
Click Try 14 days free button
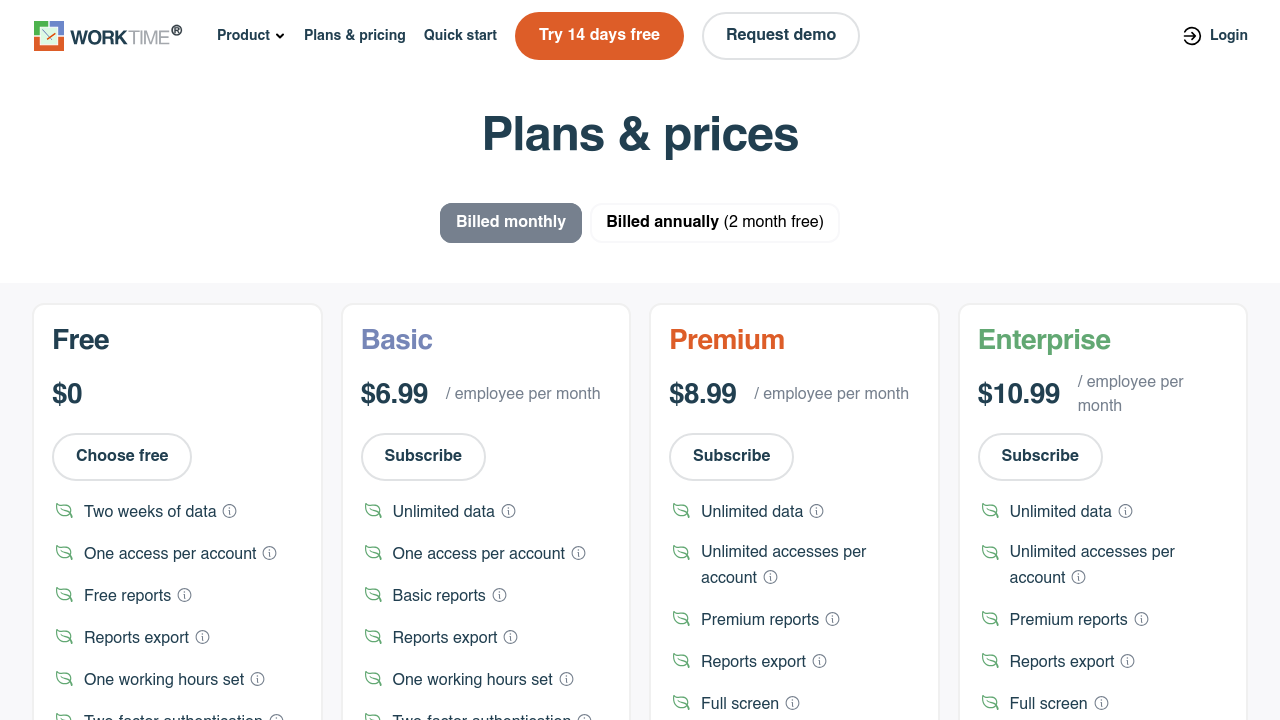pyautogui.click(x=599, y=35)
